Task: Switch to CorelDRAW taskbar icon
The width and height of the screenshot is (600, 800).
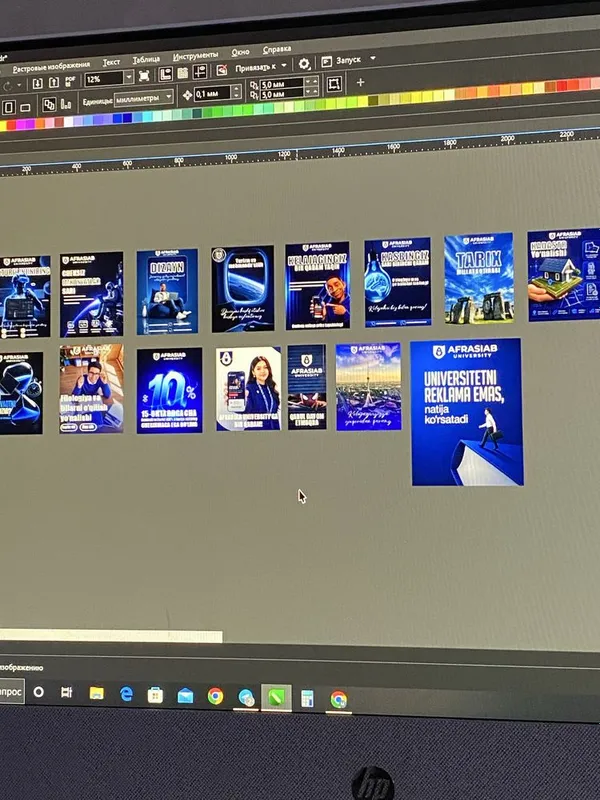Action: pyautogui.click(x=276, y=697)
